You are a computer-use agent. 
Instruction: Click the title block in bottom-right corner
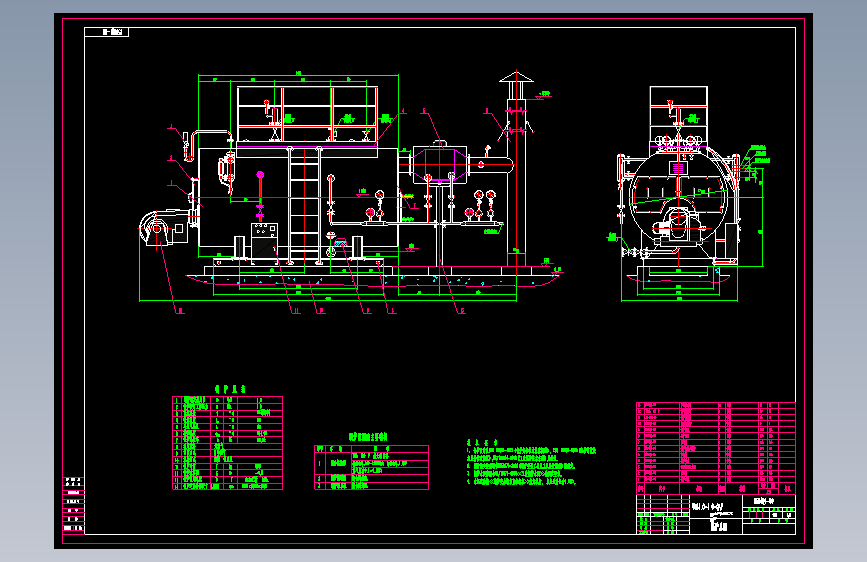click(x=715, y=514)
